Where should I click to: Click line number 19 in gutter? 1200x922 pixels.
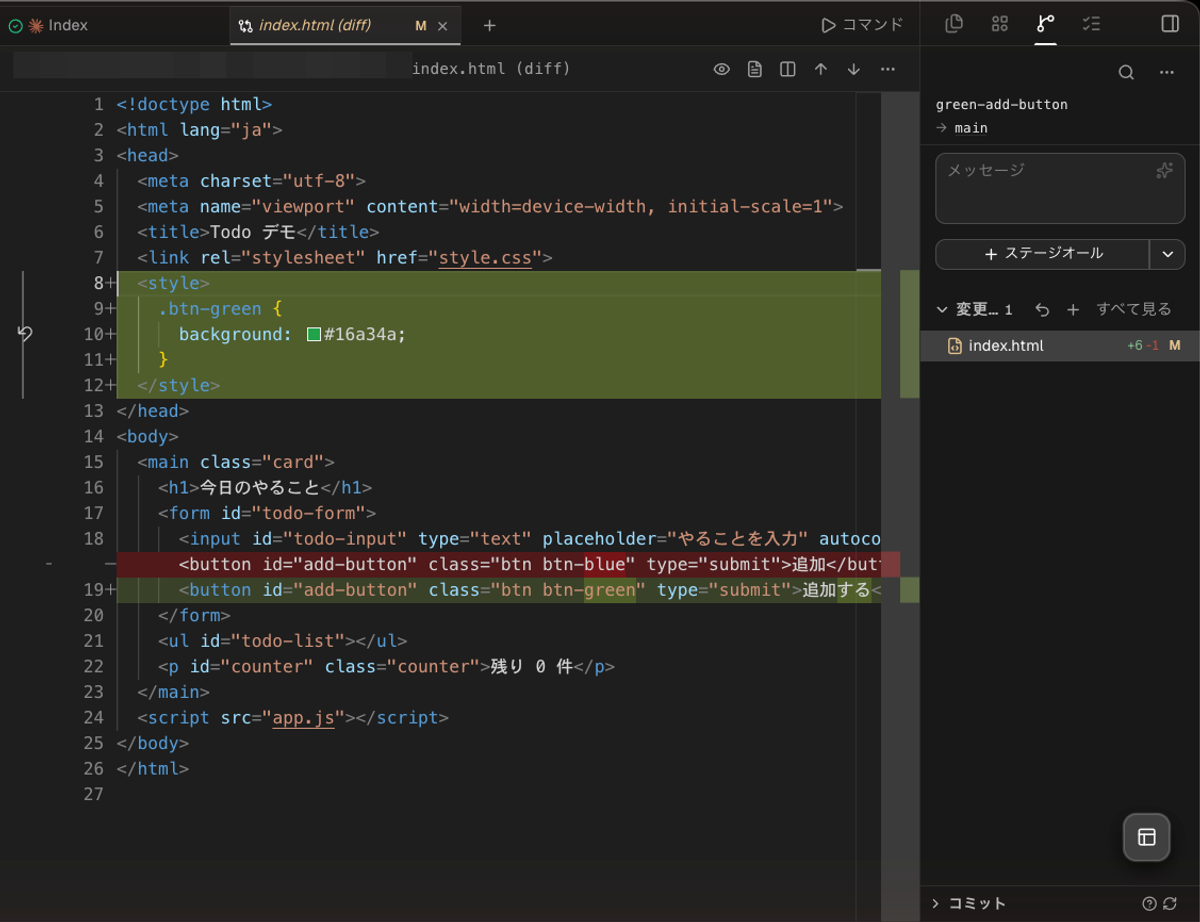click(x=93, y=590)
